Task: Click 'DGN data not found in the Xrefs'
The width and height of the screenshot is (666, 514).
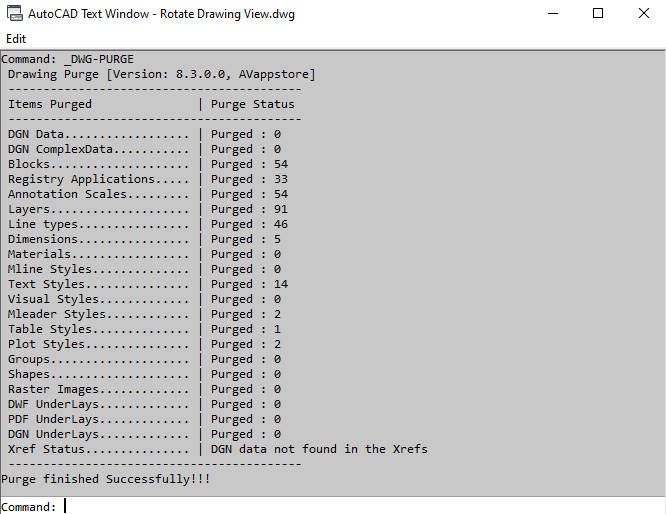Action: (x=319, y=449)
